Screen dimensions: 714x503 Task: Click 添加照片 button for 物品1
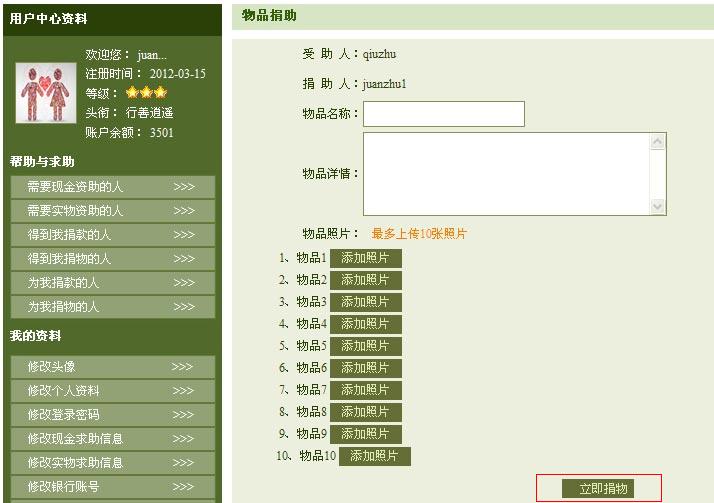(366, 258)
